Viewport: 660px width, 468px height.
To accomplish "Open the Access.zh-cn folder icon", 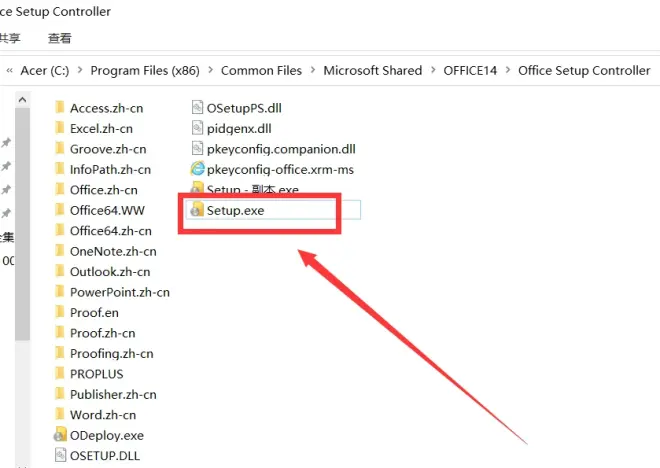I will tap(60, 107).
